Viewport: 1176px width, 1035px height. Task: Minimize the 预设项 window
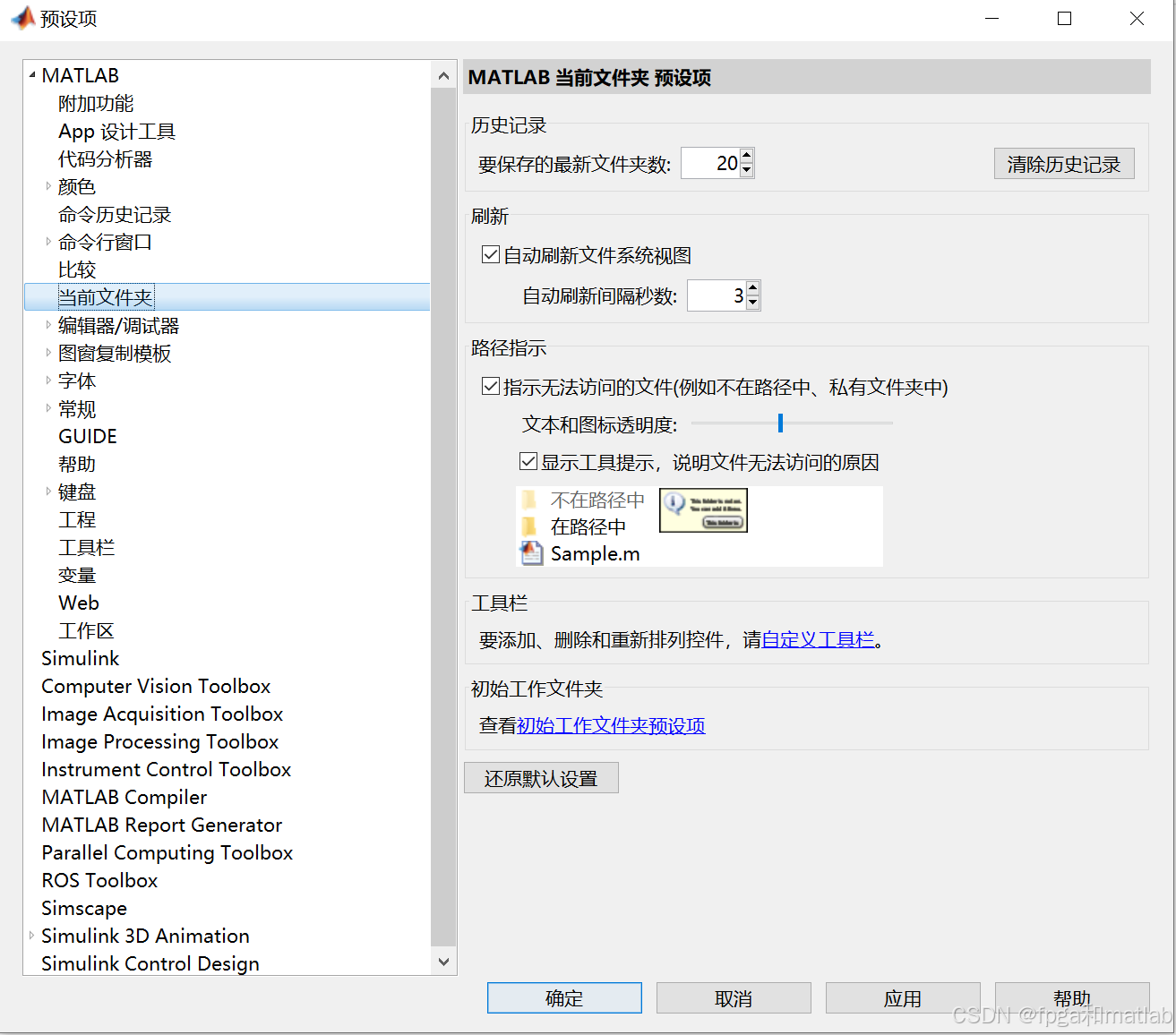[991, 19]
